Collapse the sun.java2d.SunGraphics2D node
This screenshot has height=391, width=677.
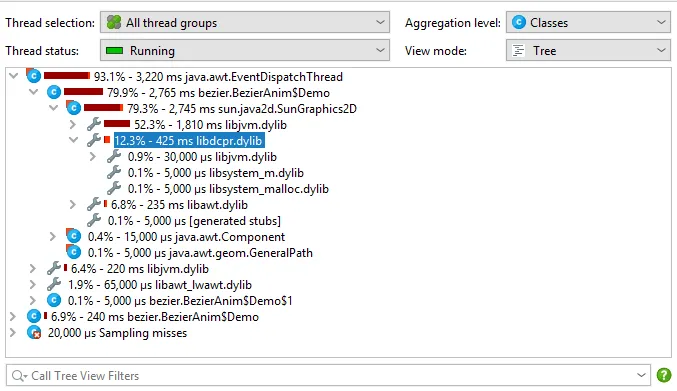click(x=54, y=108)
